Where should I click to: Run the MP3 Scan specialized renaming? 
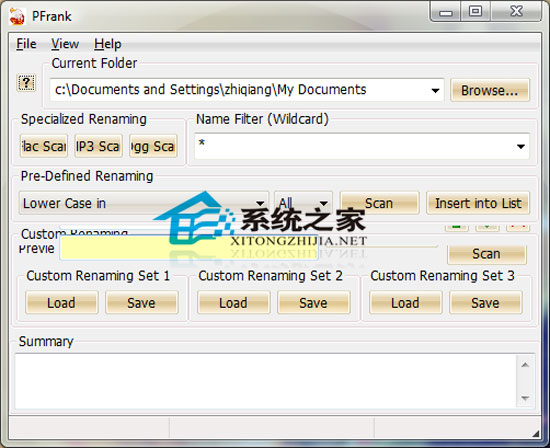[98, 146]
